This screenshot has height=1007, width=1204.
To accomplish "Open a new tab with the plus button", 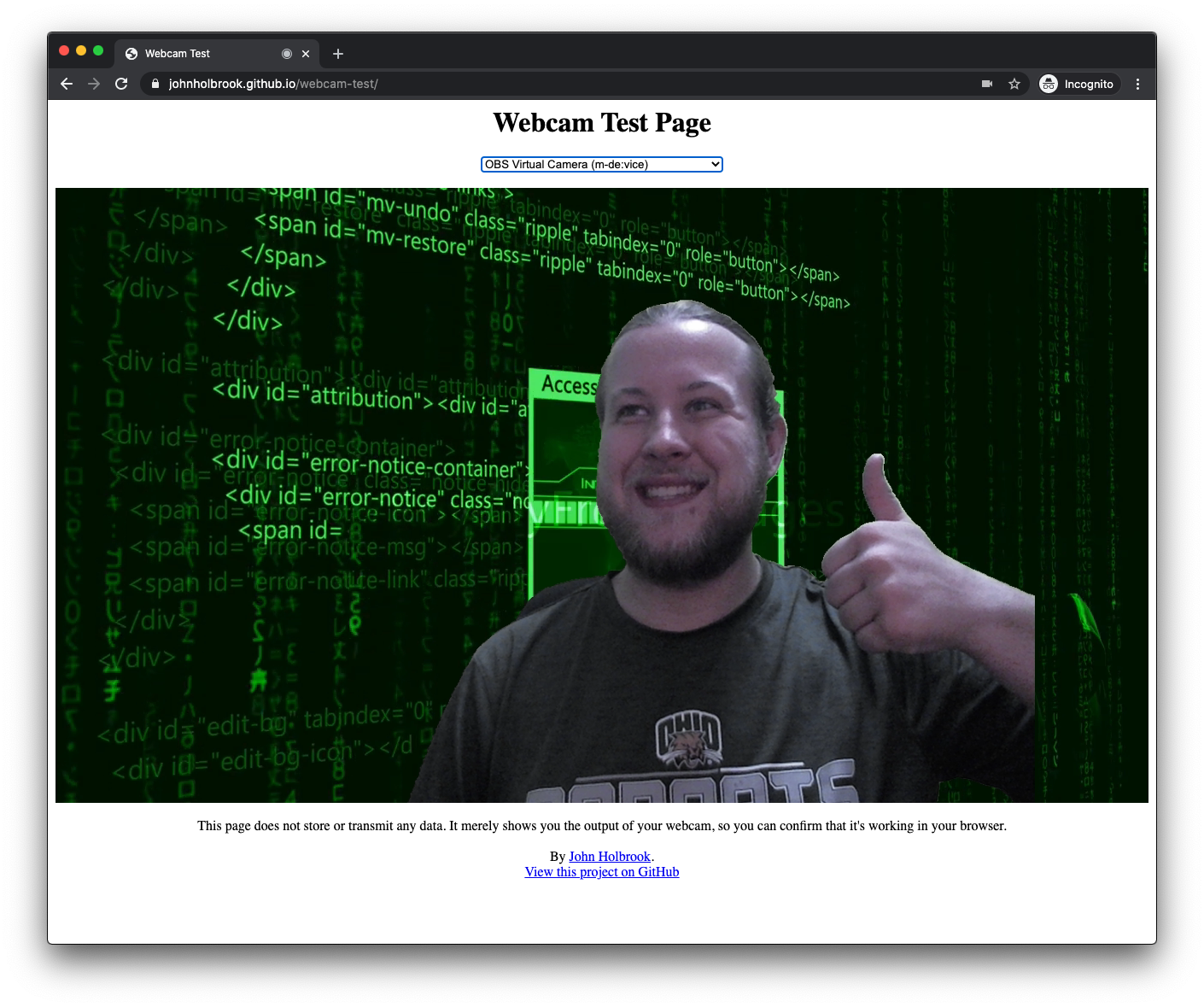I will pos(337,53).
